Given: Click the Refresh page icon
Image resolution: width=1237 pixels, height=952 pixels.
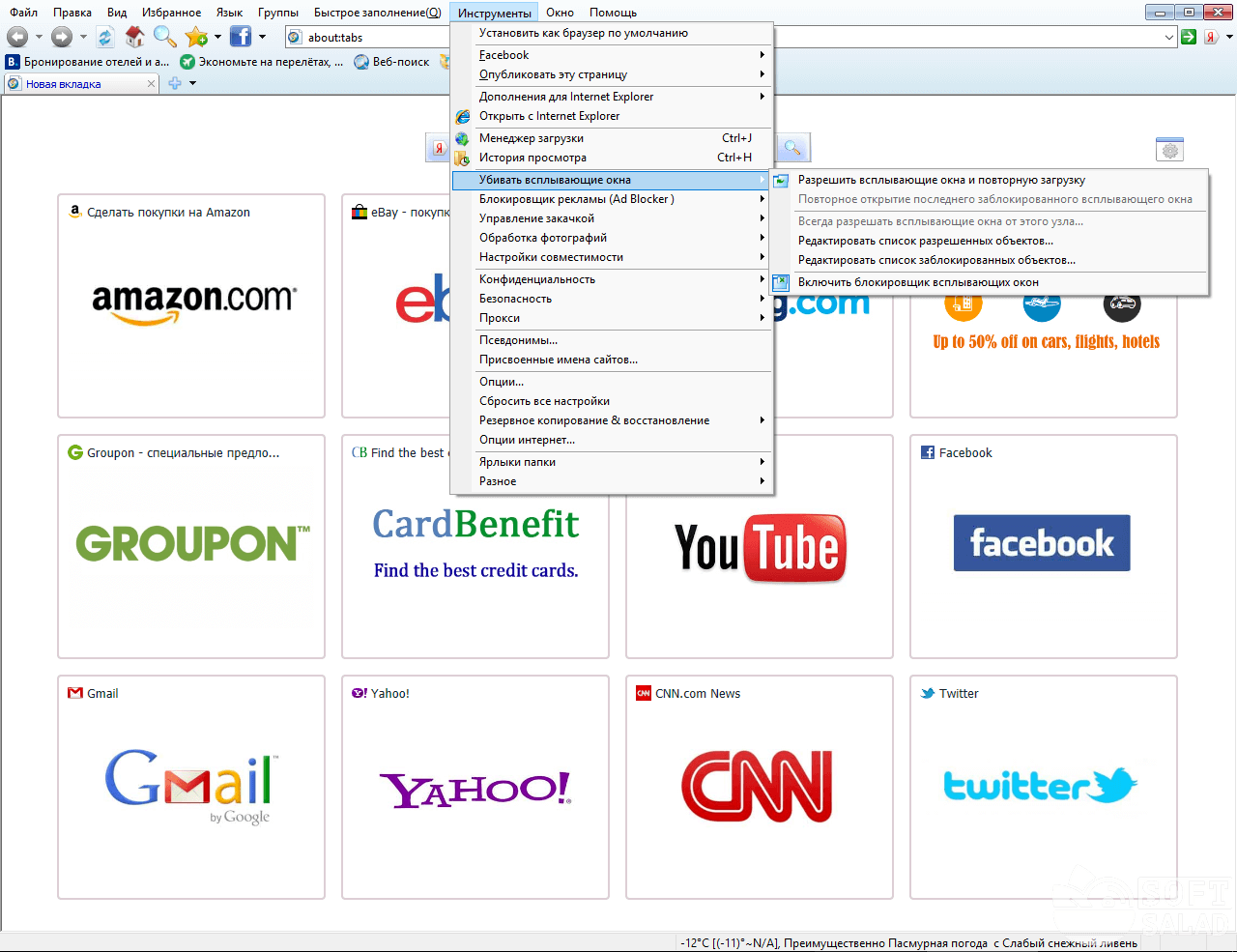Looking at the screenshot, I should pos(105,37).
